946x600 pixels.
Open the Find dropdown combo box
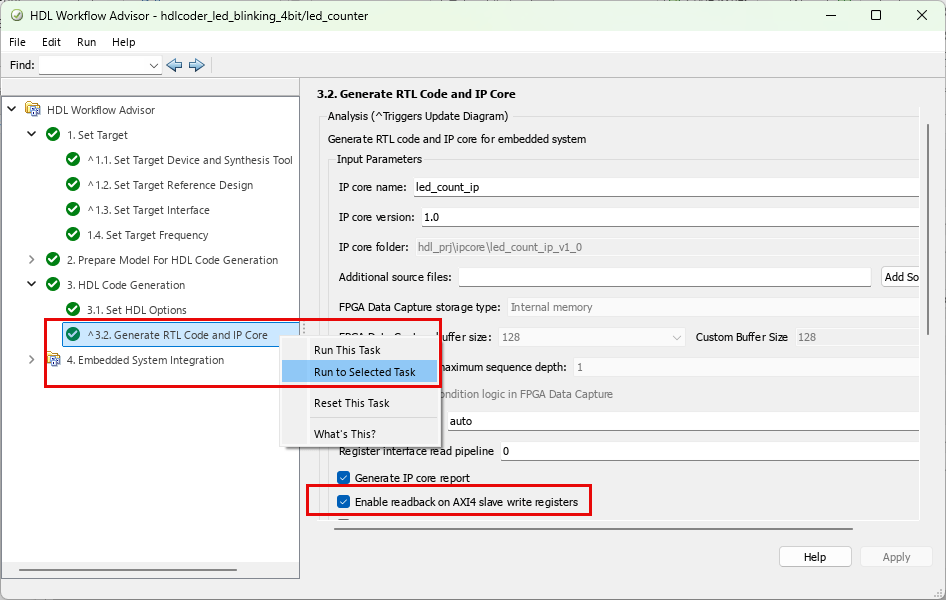[154, 65]
